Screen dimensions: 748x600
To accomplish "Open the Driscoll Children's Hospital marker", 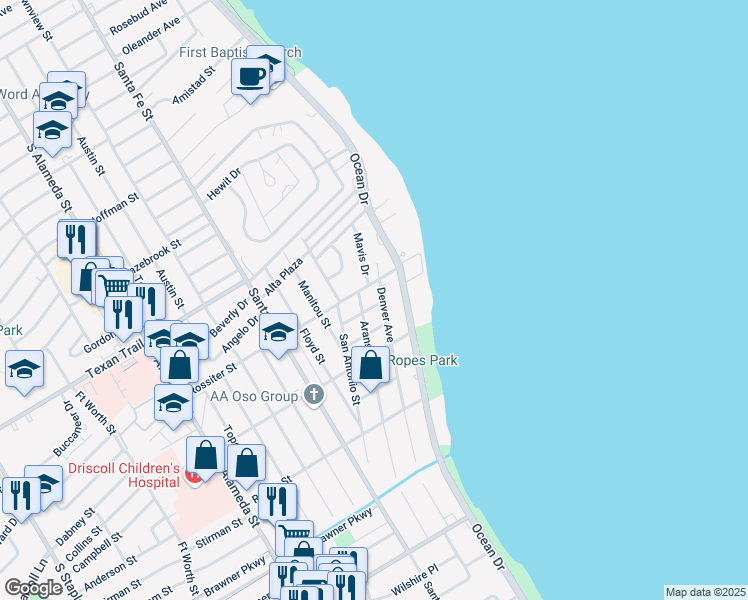I will pos(194,476).
